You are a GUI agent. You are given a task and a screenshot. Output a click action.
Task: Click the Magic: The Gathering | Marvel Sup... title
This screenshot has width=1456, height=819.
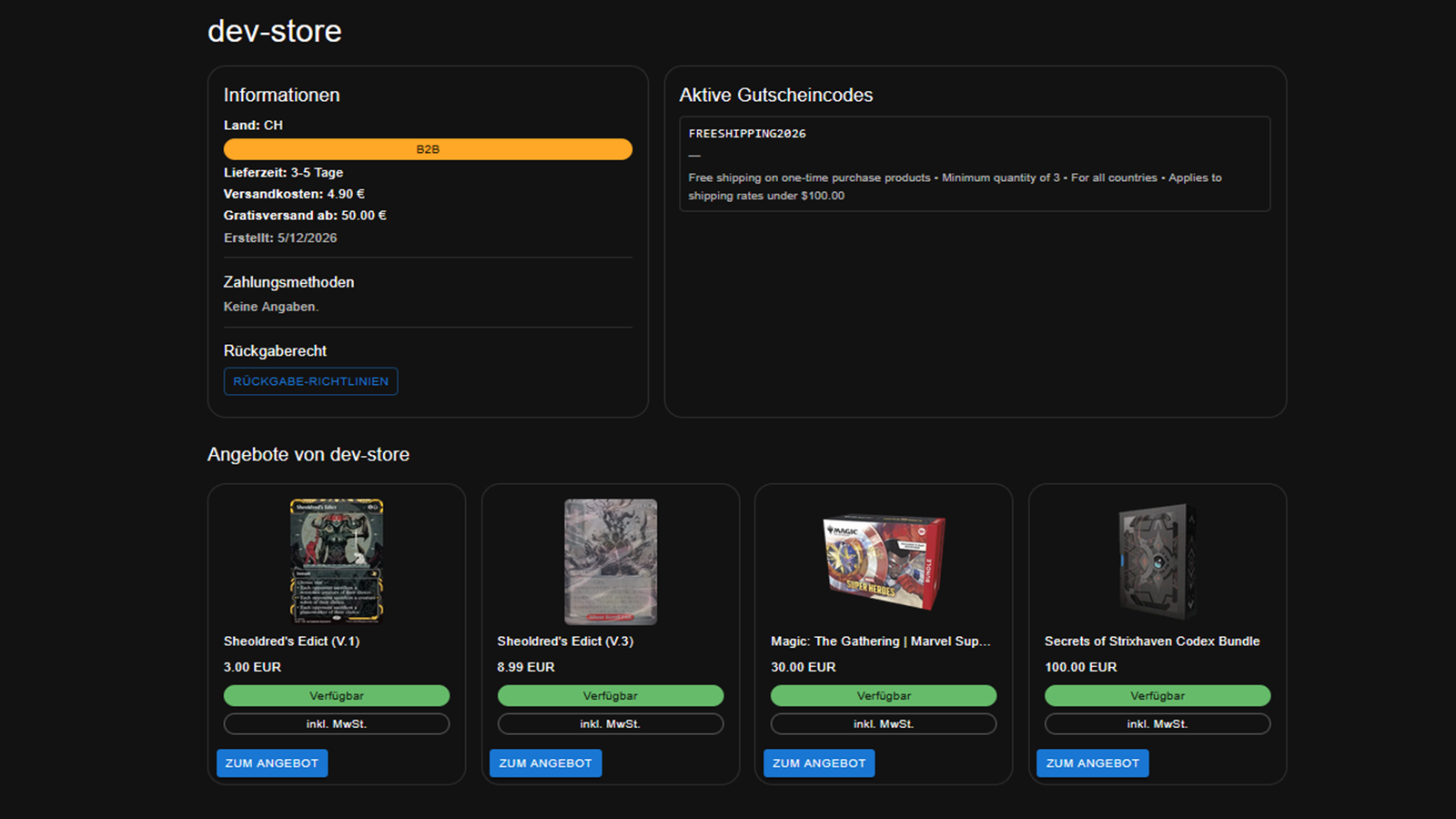(881, 642)
